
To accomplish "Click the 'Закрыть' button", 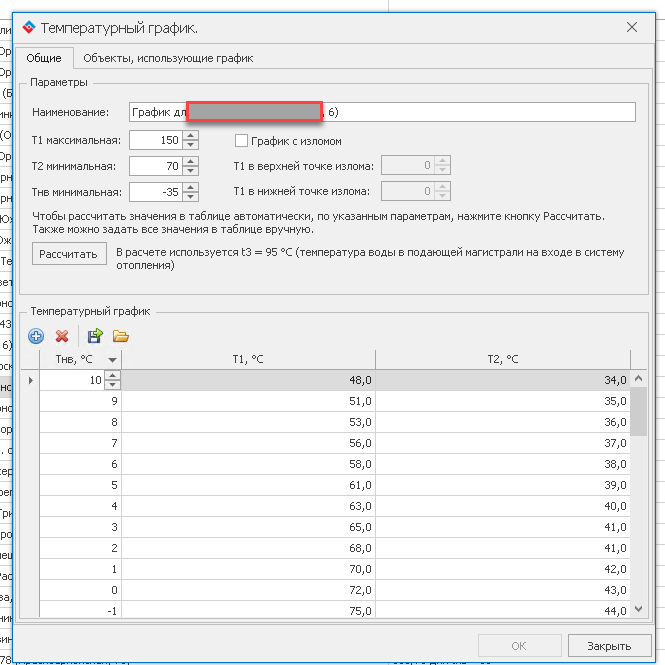I will pos(608,646).
